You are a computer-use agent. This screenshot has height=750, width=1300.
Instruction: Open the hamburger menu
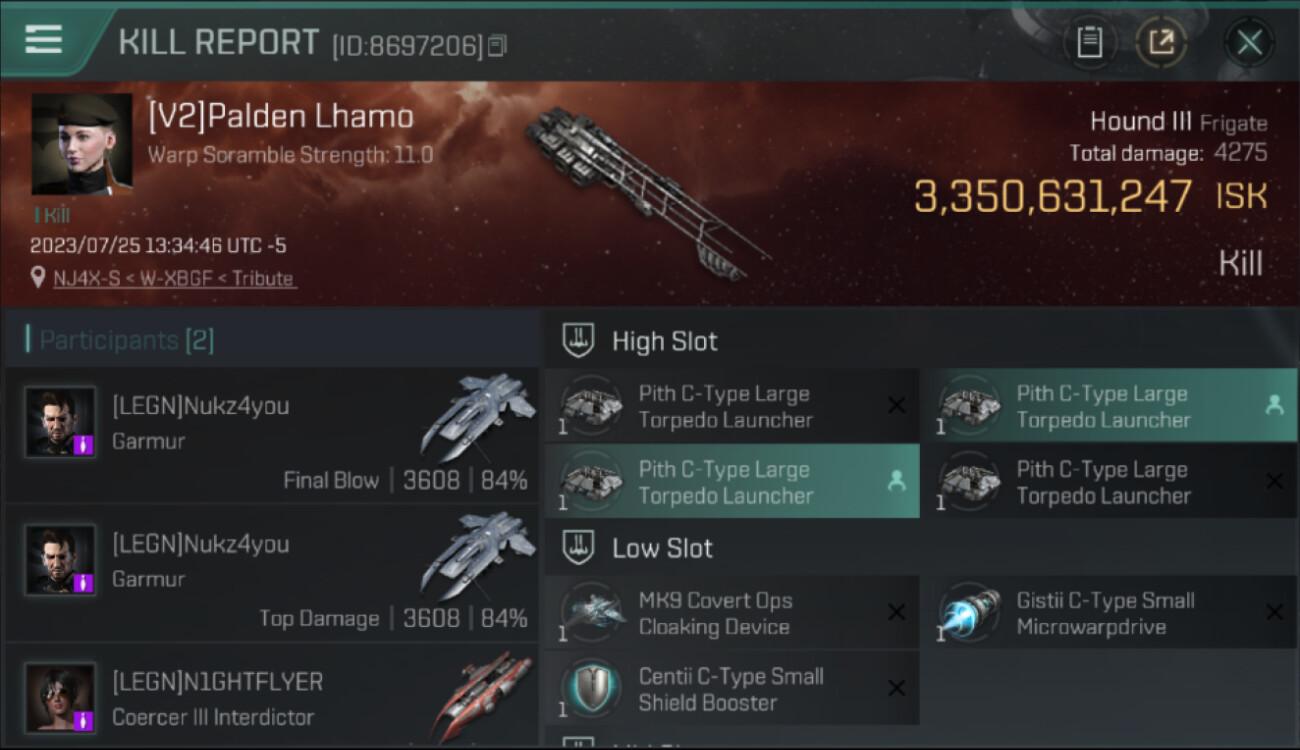tap(43, 40)
